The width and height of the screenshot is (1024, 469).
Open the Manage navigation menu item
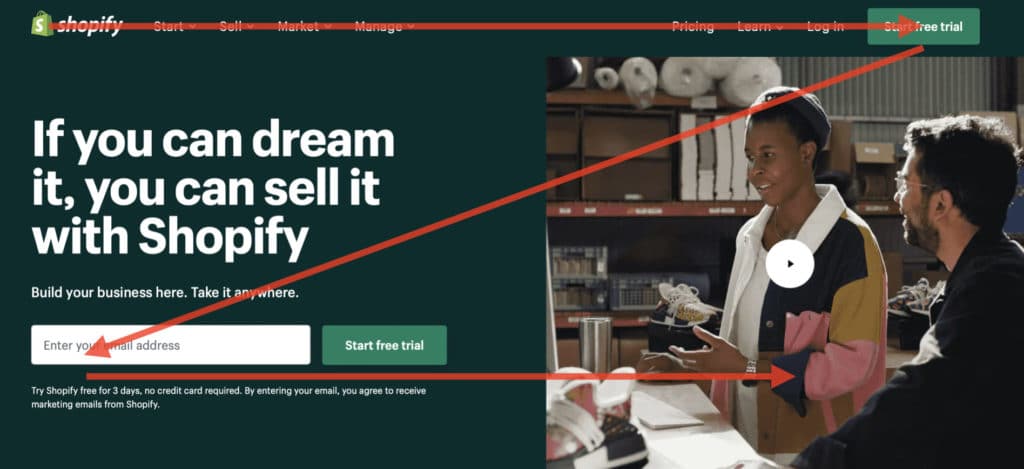(379, 26)
